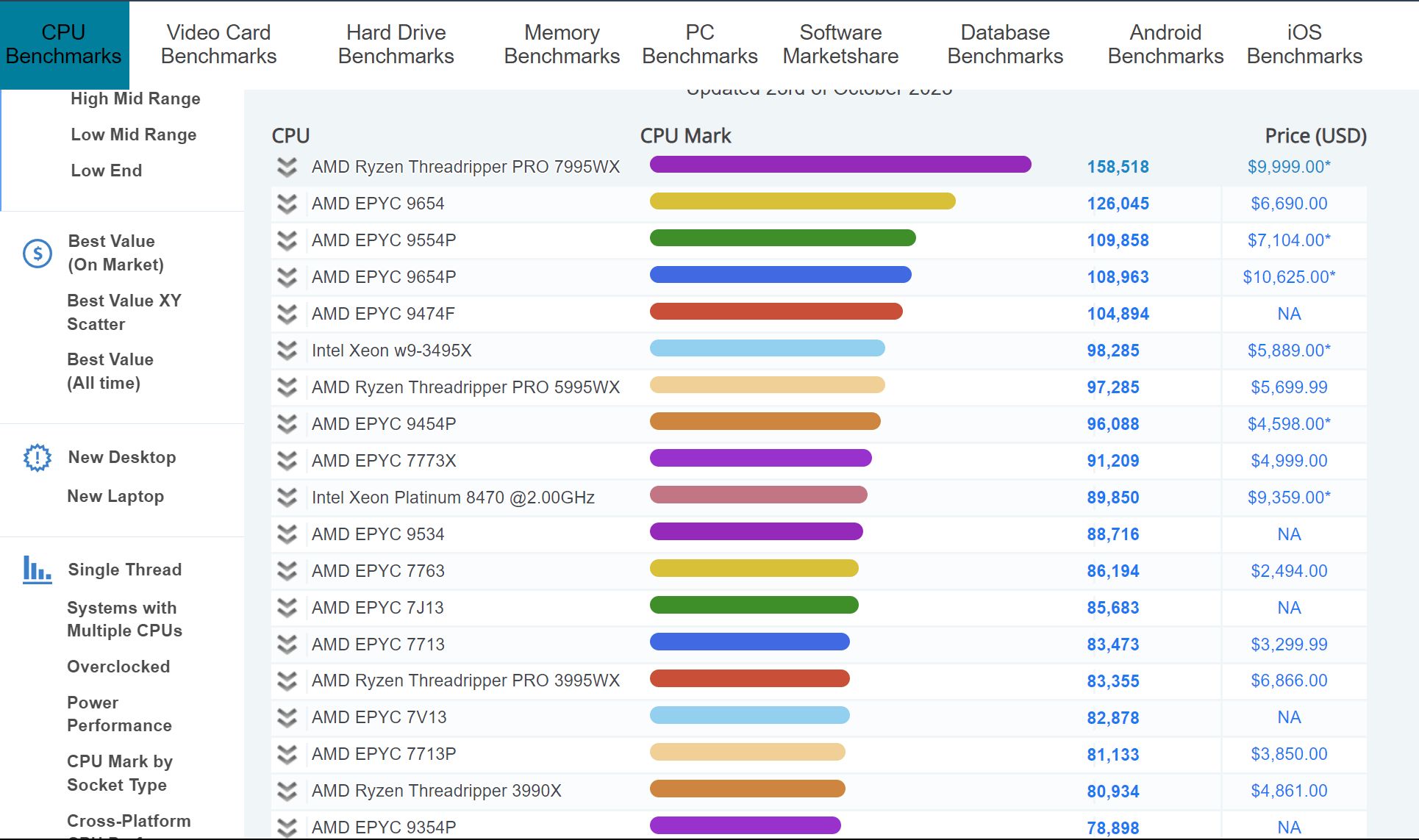Viewport: 1419px width, 840px height.
Task: Open the New Desktop link
Action: tap(122, 457)
